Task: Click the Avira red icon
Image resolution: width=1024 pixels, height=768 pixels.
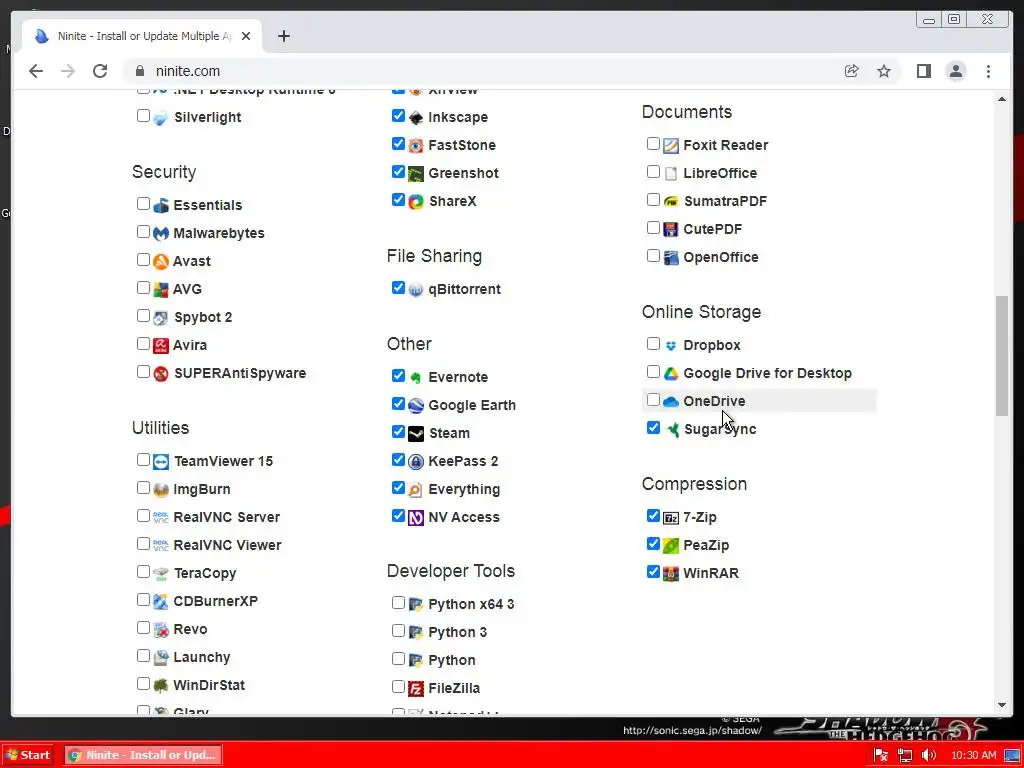Action: click(x=161, y=345)
